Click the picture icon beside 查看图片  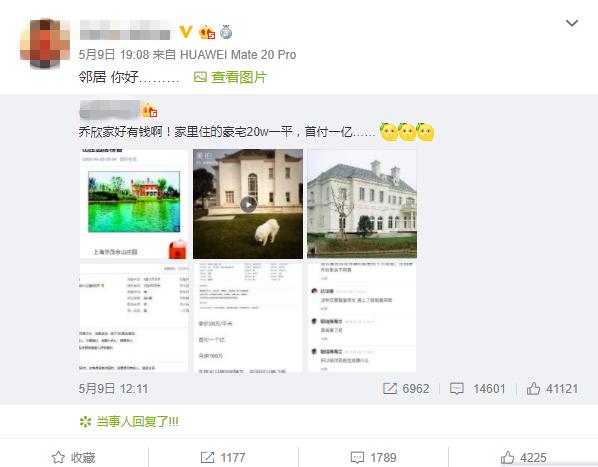(x=200, y=77)
